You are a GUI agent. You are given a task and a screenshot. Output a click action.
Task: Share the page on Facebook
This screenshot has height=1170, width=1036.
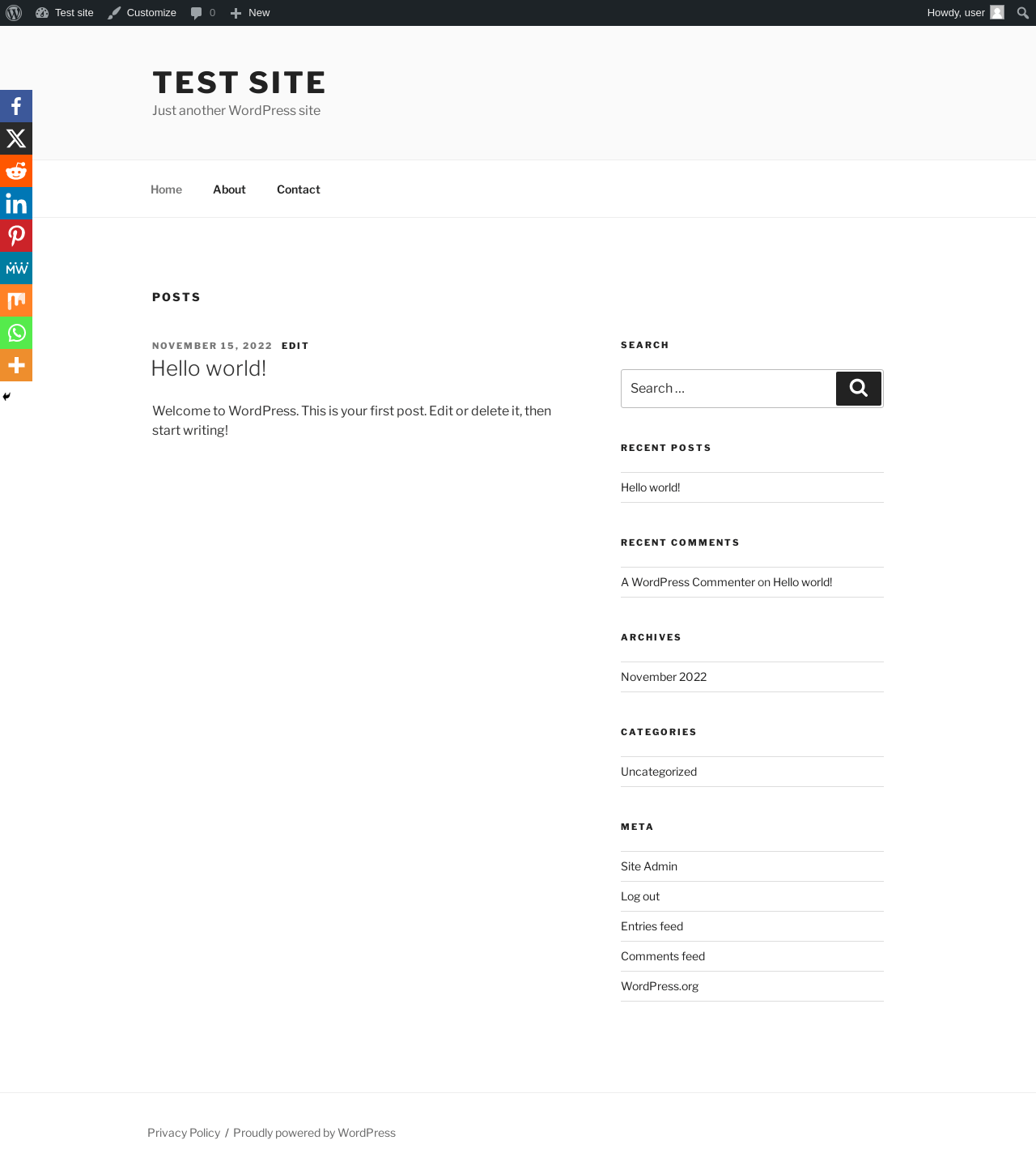pyautogui.click(x=16, y=106)
